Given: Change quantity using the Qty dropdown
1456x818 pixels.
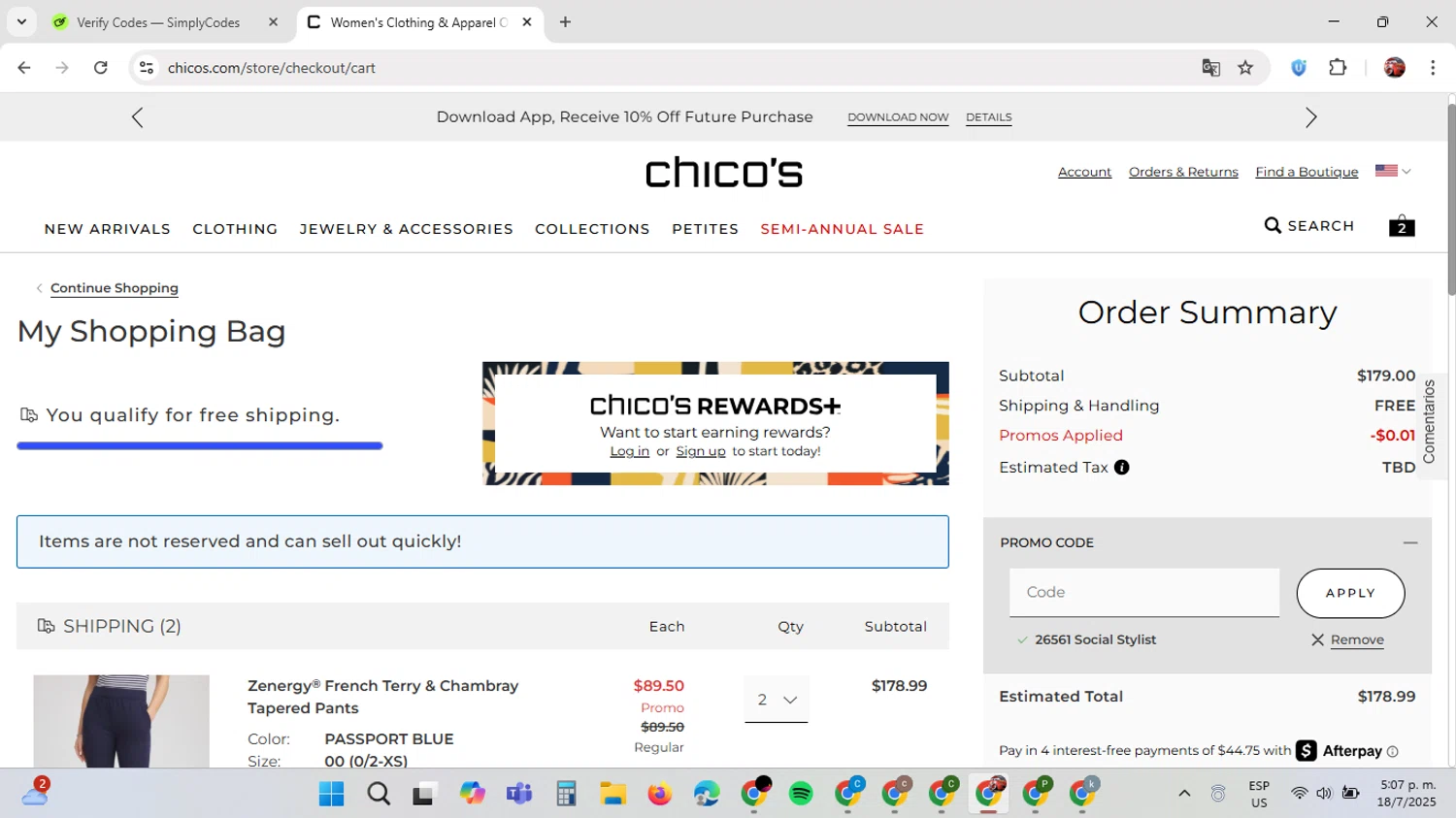Looking at the screenshot, I should [x=777, y=700].
